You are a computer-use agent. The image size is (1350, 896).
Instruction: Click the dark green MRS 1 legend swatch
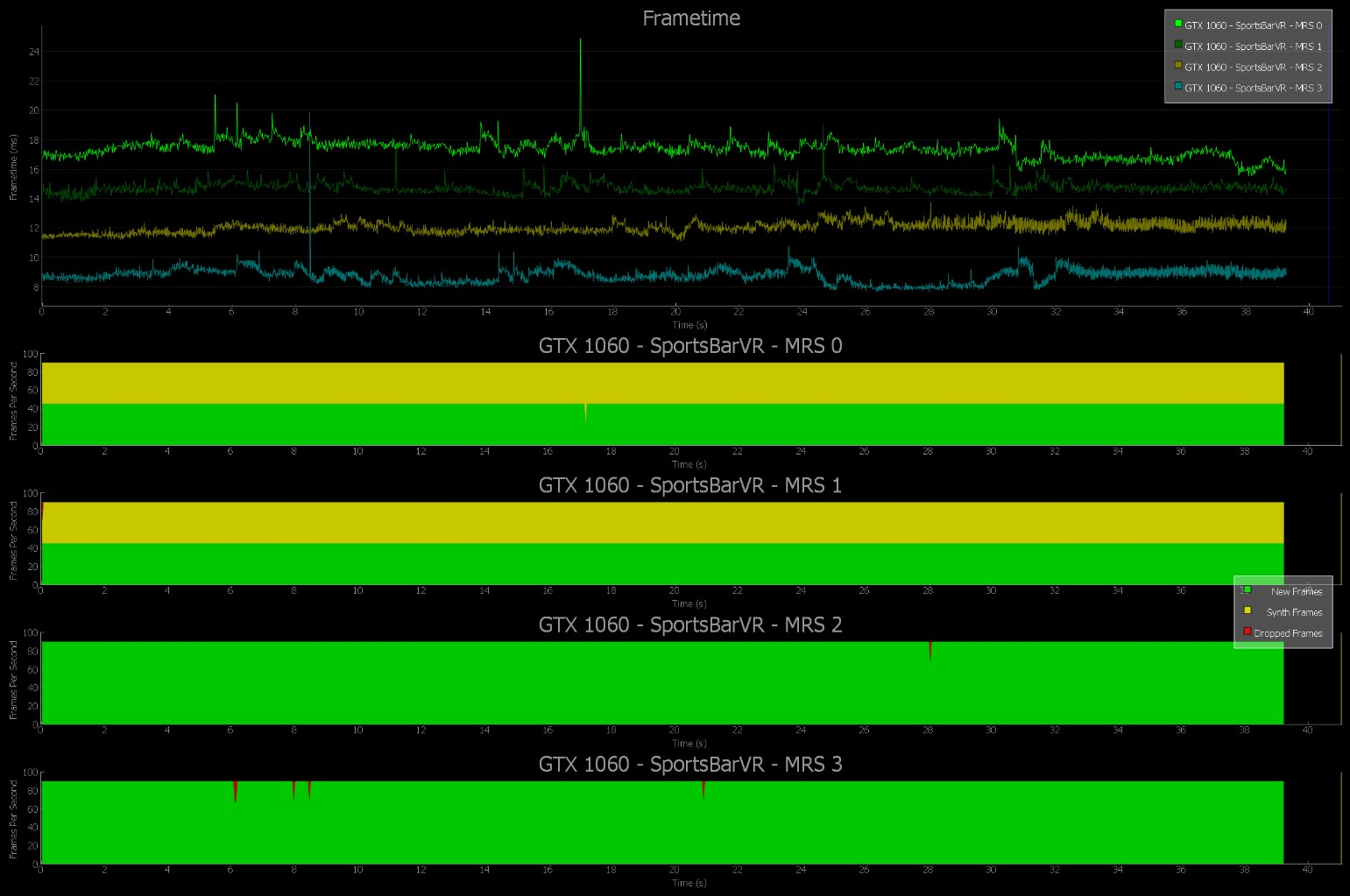[x=1178, y=45]
